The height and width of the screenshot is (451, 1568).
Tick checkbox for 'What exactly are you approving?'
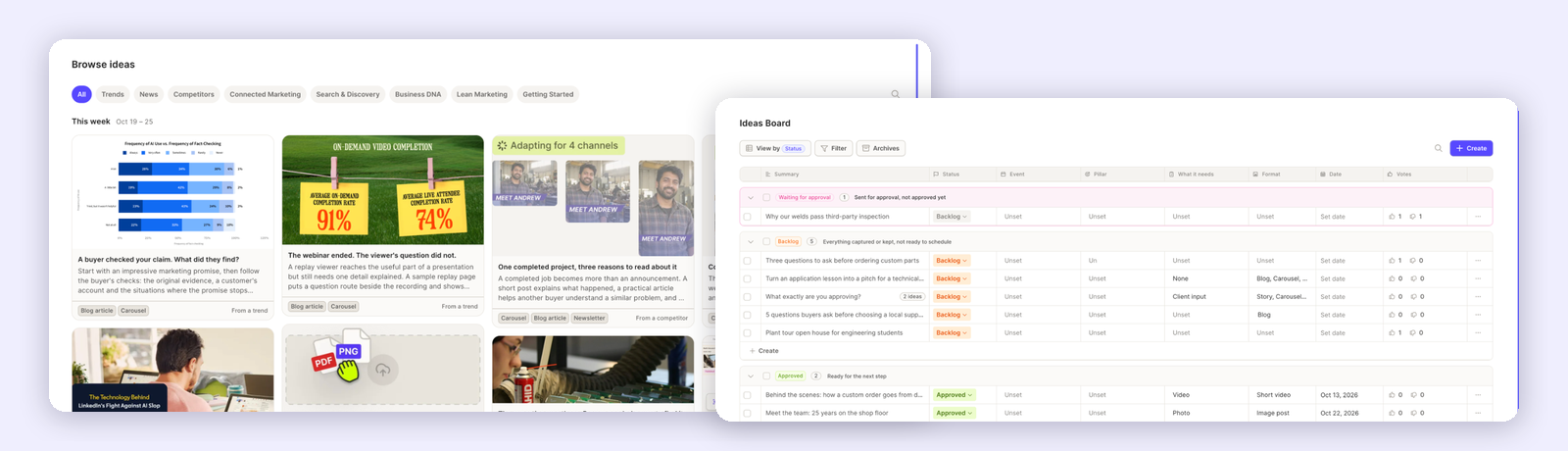pyautogui.click(x=748, y=296)
